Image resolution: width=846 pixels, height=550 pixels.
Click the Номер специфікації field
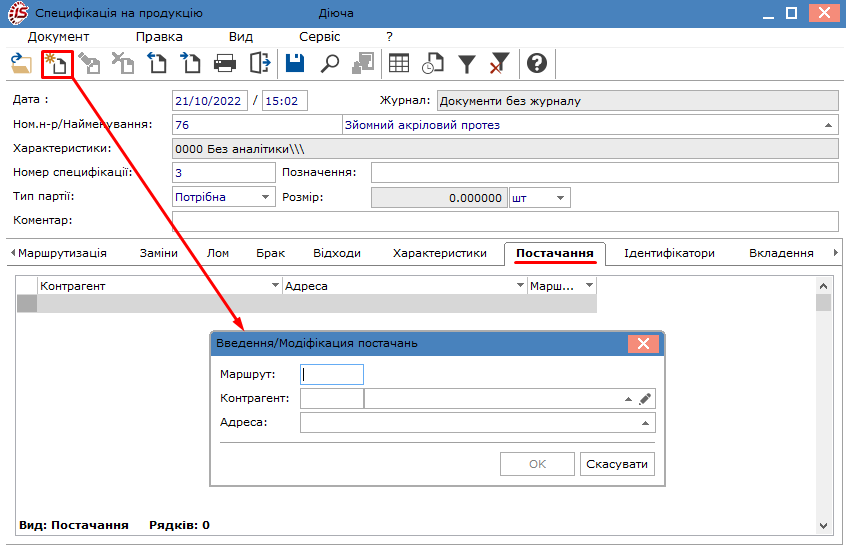point(224,173)
